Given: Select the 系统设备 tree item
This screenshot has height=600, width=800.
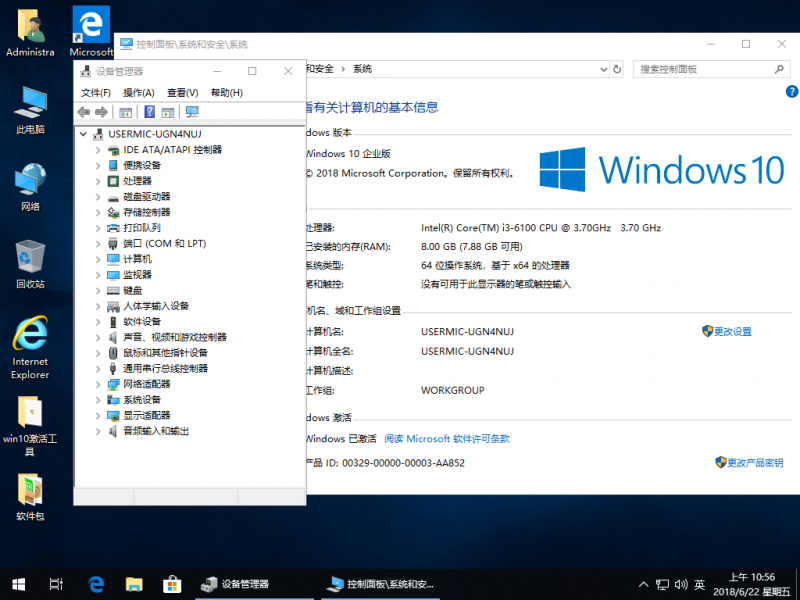Looking at the screenshot, I should [x=142, y=400].
